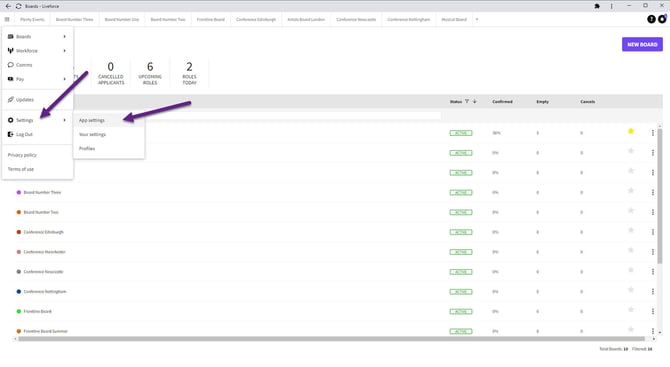
Task: Open the main menu grid icon
Action: [x=7, y=19]
